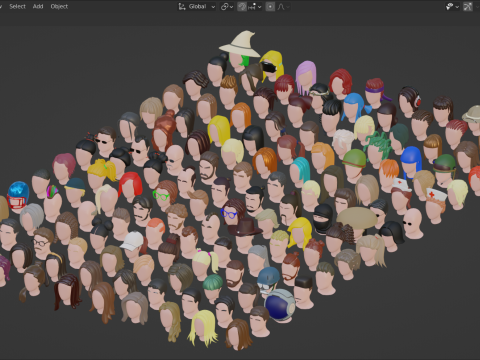Open the Object menu
Viewport: 480px width, 360px height.
(x=59, y=6)
